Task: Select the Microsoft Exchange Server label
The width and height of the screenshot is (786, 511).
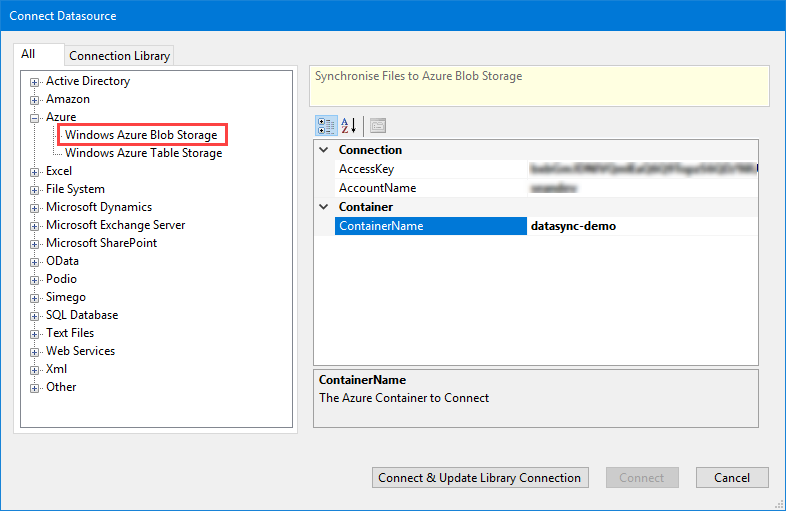Action: click(115, 226)
